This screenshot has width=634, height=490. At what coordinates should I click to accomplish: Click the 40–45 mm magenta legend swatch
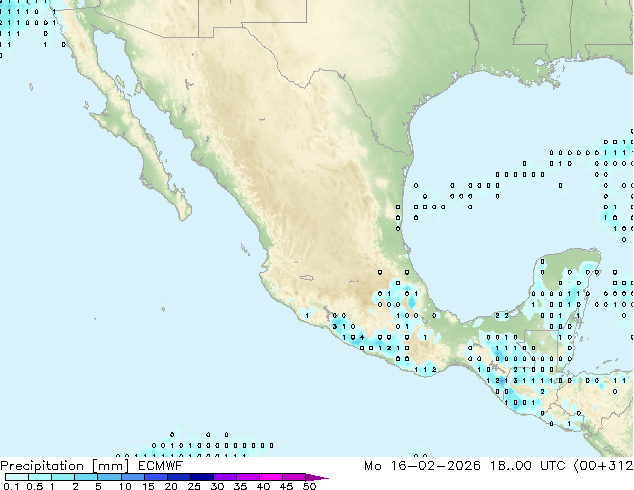(271, 477)
